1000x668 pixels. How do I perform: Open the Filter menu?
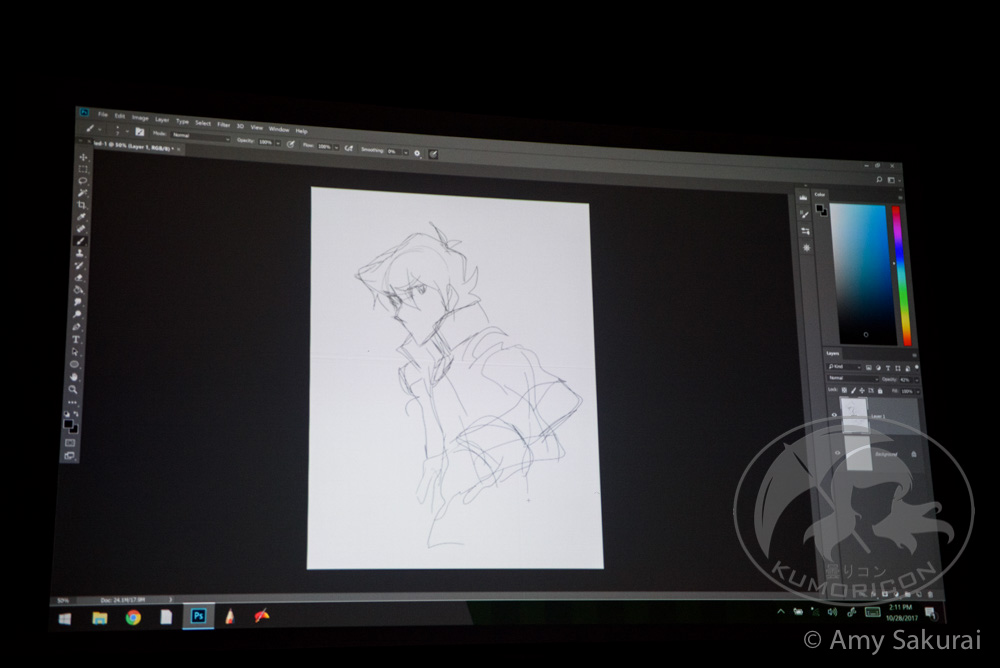pyautogui.click(x=224, y=125)
